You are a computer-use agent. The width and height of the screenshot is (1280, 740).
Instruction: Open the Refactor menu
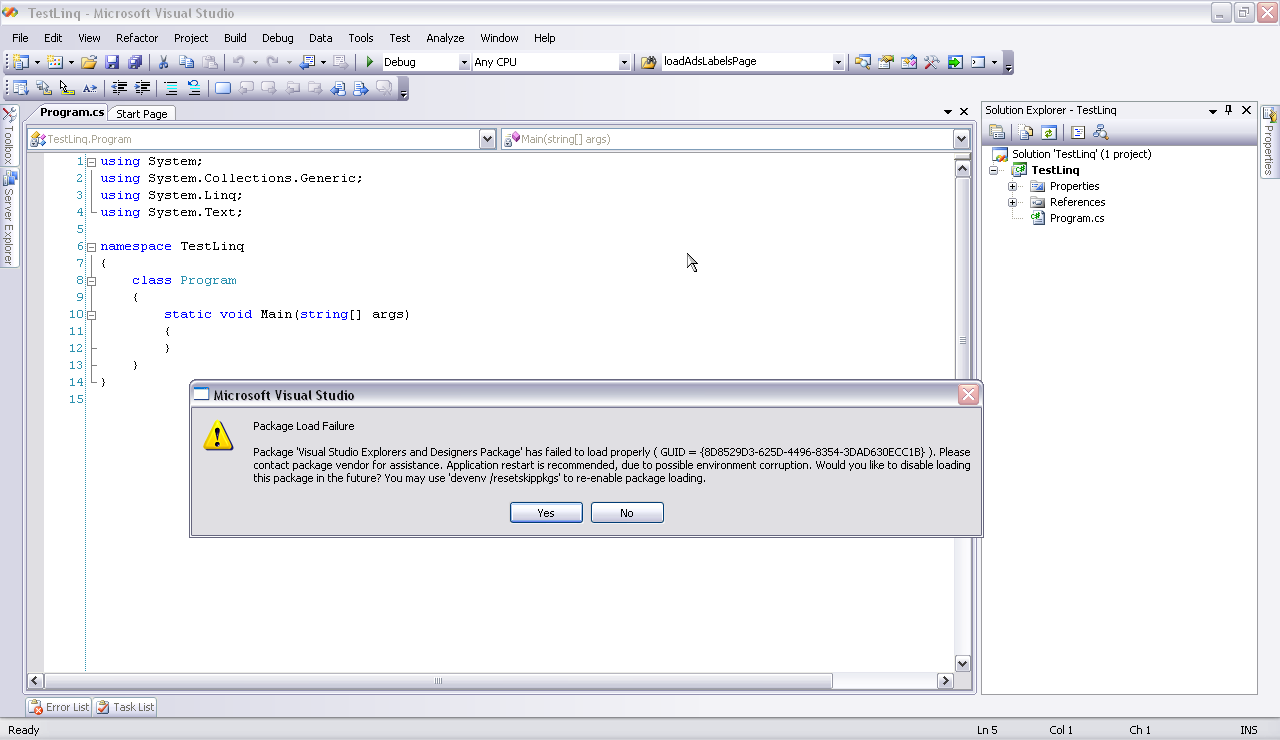(137, 38)
